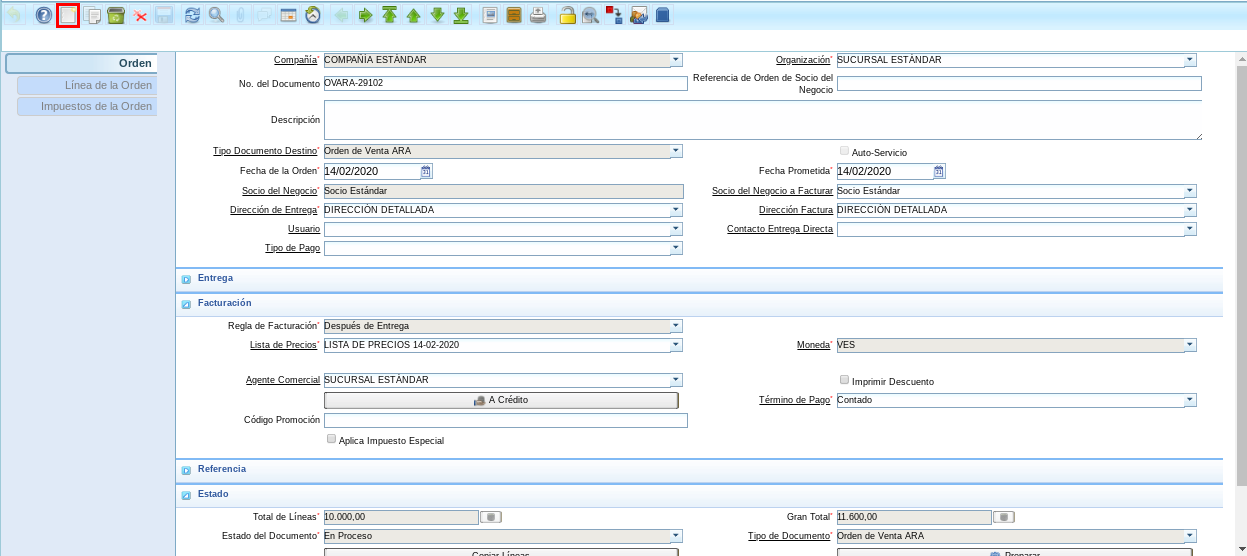Image resolution: width=1247 pixels, height=556 pixels.
Task: Go to next record green arrow
Action: point(437,15)
